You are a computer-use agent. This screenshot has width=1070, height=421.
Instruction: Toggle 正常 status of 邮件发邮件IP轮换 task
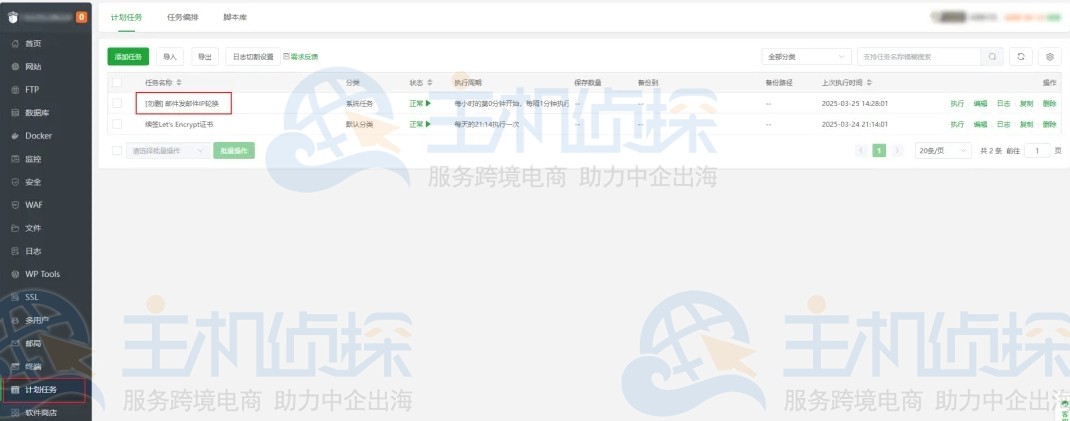420,104
